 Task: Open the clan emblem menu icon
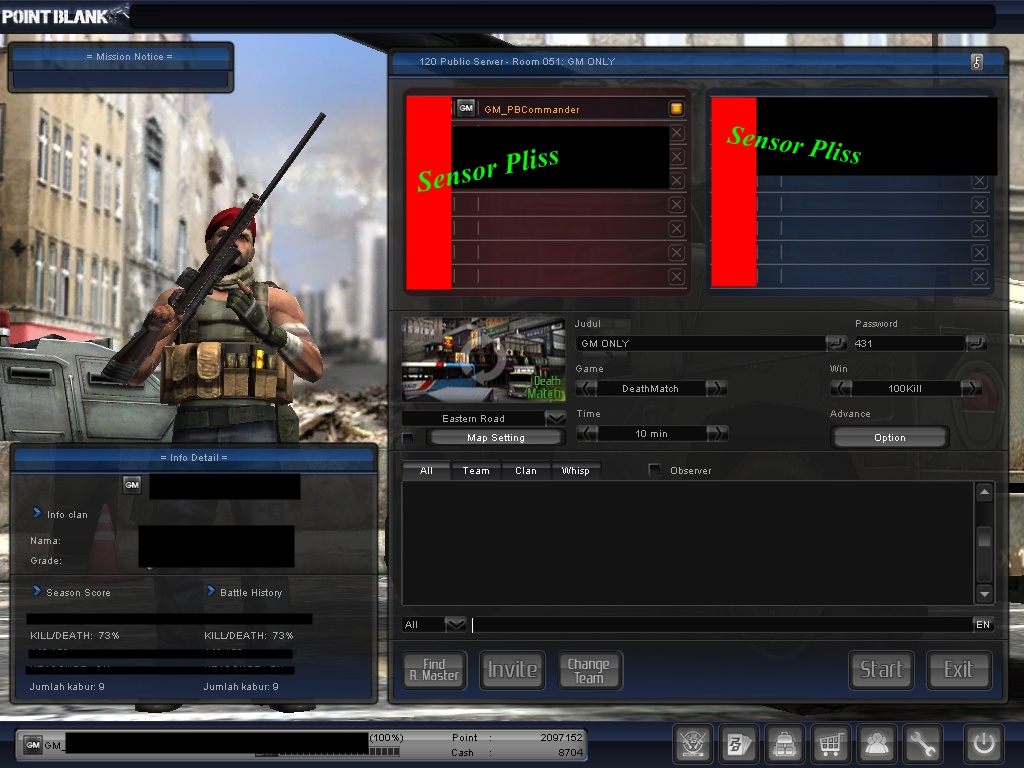(x=693, y=744)
